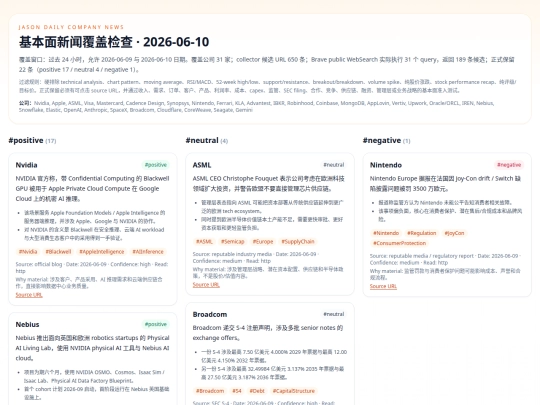Click the Broadcom Source: SEC S-4 line
Image resolution: width=540 pixels, height=405 pixels.
click(x=263, y=402)
